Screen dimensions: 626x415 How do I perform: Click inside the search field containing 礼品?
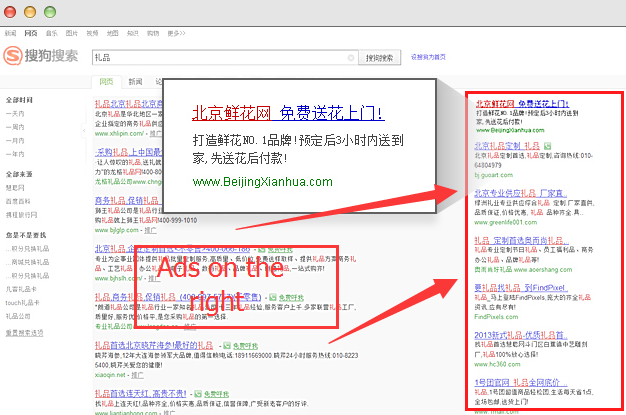pos(220,58)
